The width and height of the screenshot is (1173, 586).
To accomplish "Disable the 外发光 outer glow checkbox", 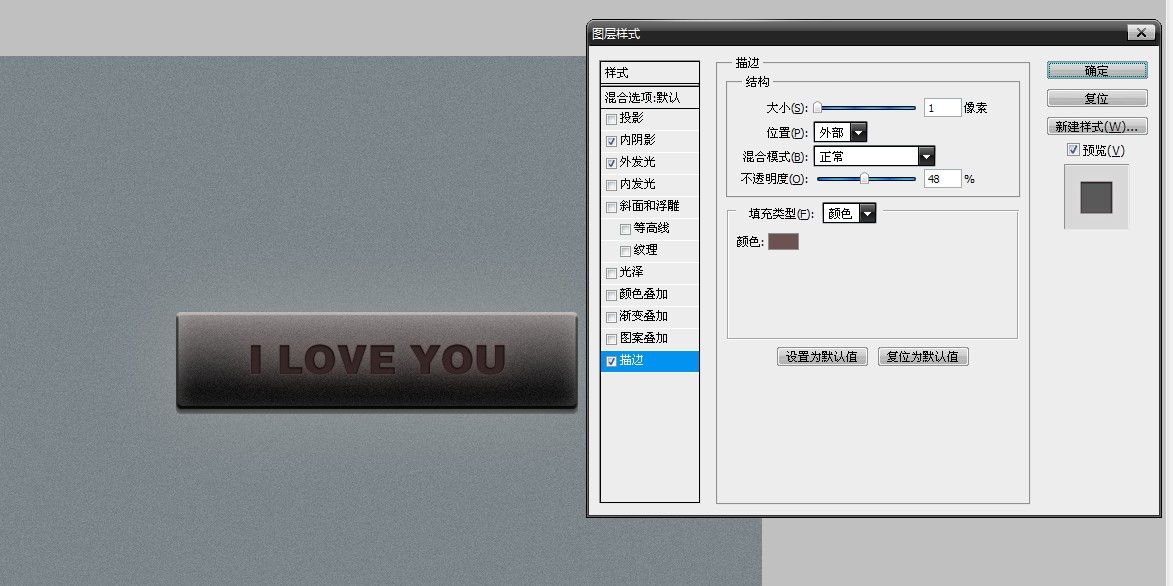I will pyautogui.click(x=612, y=163).
